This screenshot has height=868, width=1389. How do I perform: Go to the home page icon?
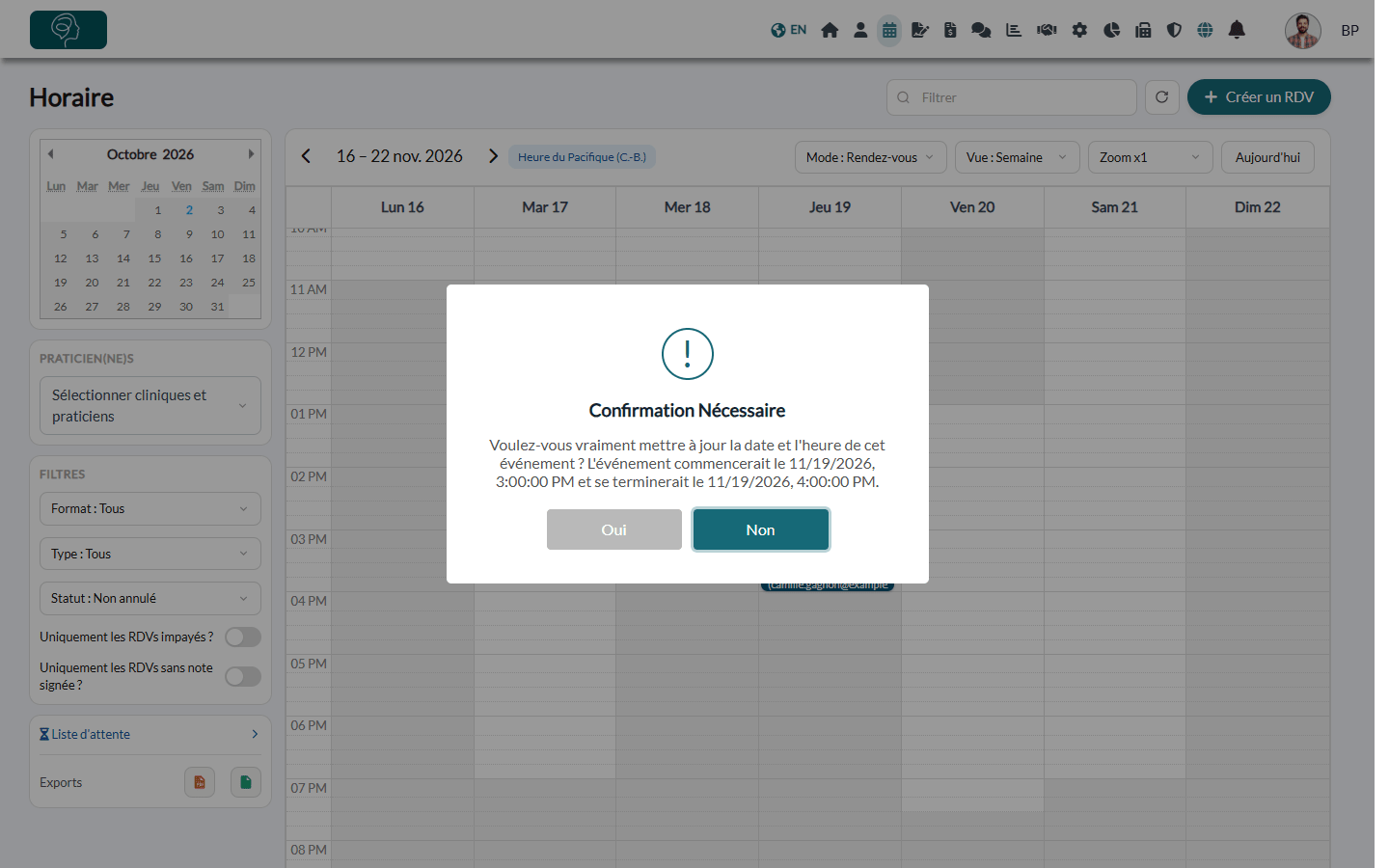click(830, 30)
